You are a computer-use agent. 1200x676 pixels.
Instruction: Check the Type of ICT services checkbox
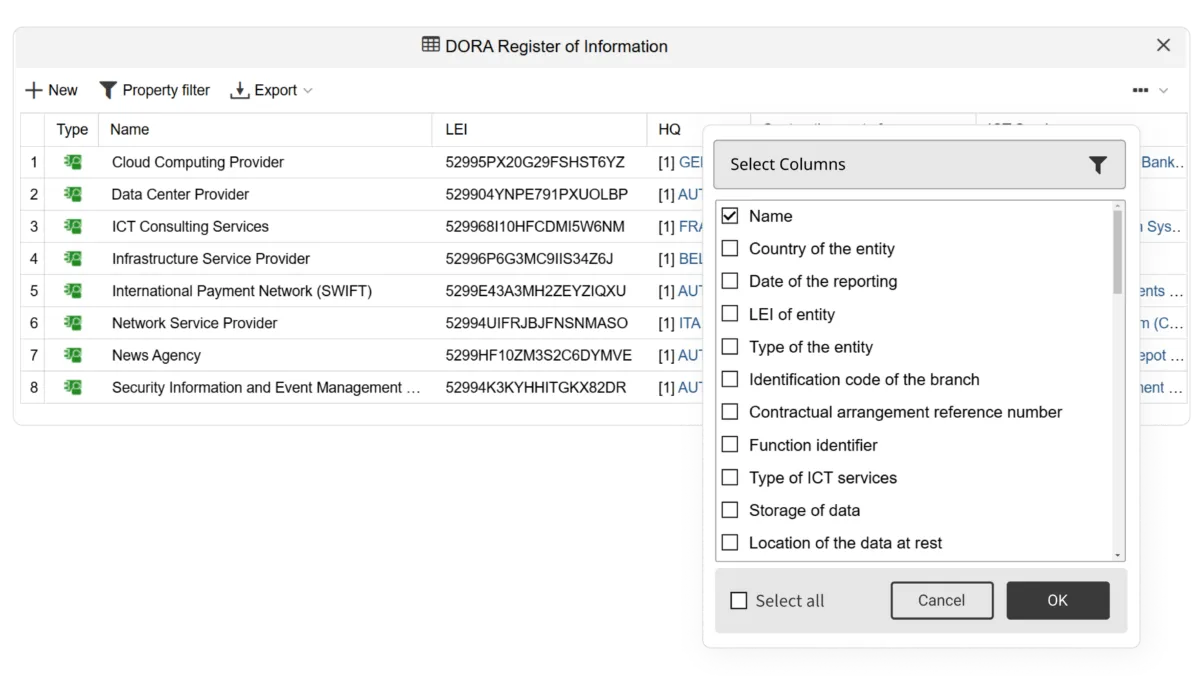730,477
